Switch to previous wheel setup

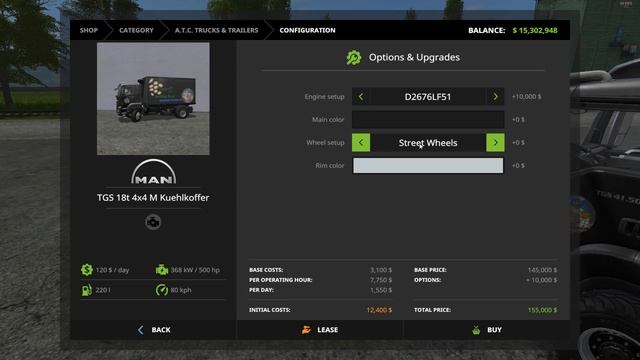[x=361, y=142]
